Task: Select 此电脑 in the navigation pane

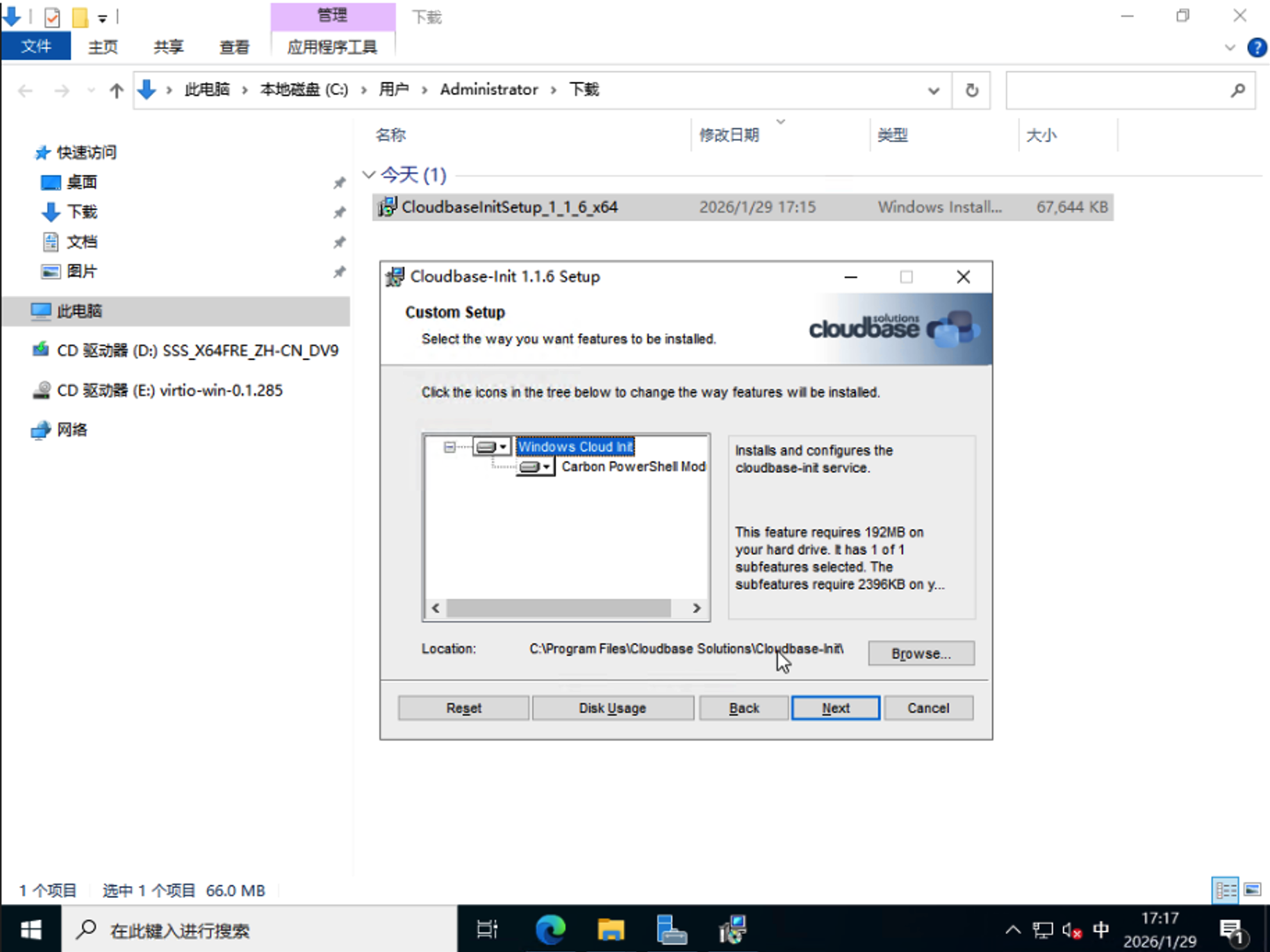Action: (x=176, y=311)
